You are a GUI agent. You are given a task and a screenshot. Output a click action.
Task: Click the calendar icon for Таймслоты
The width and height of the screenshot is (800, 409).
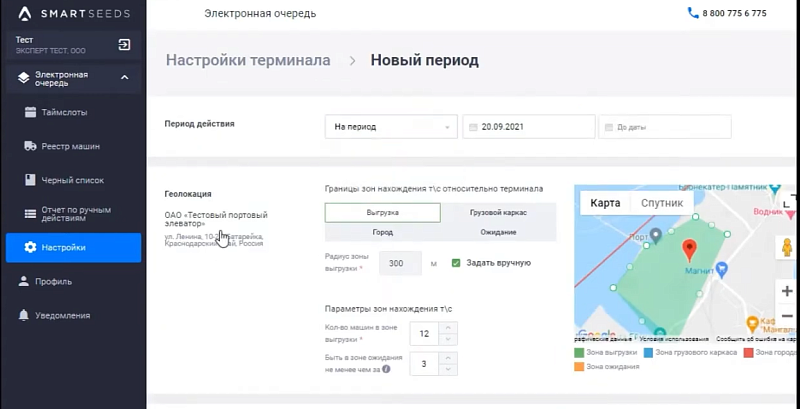coord(30,112)
